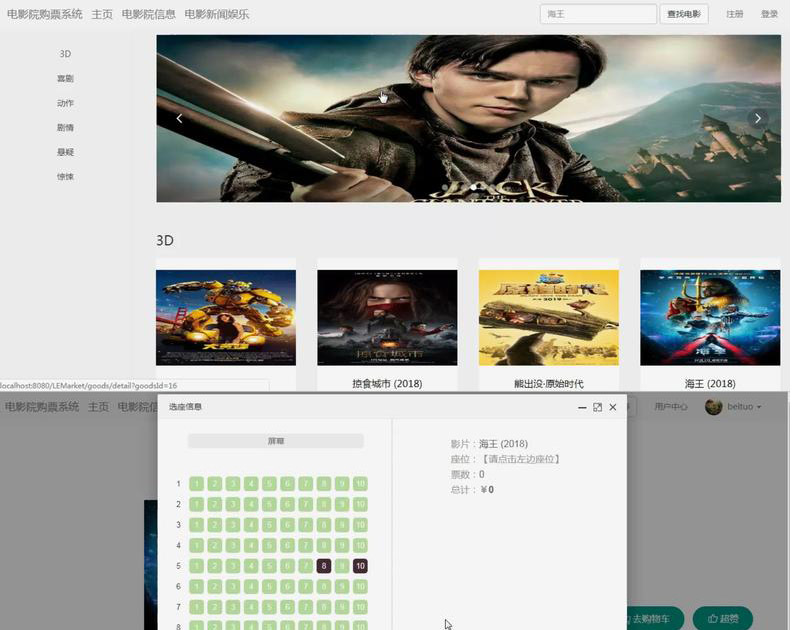Select seat 2 in row 6
The width and height of the screenshot is (800, 630).
tap(215, 587)
